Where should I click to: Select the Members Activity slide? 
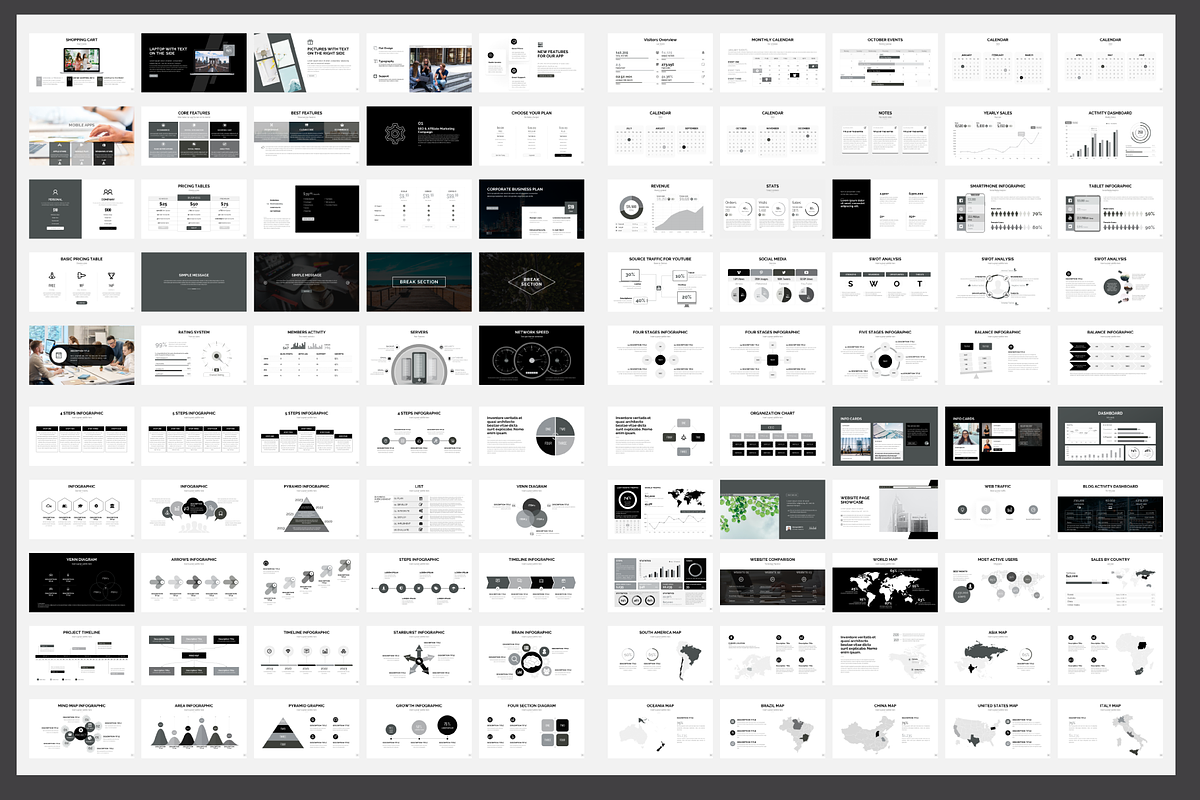coord(307,355)
